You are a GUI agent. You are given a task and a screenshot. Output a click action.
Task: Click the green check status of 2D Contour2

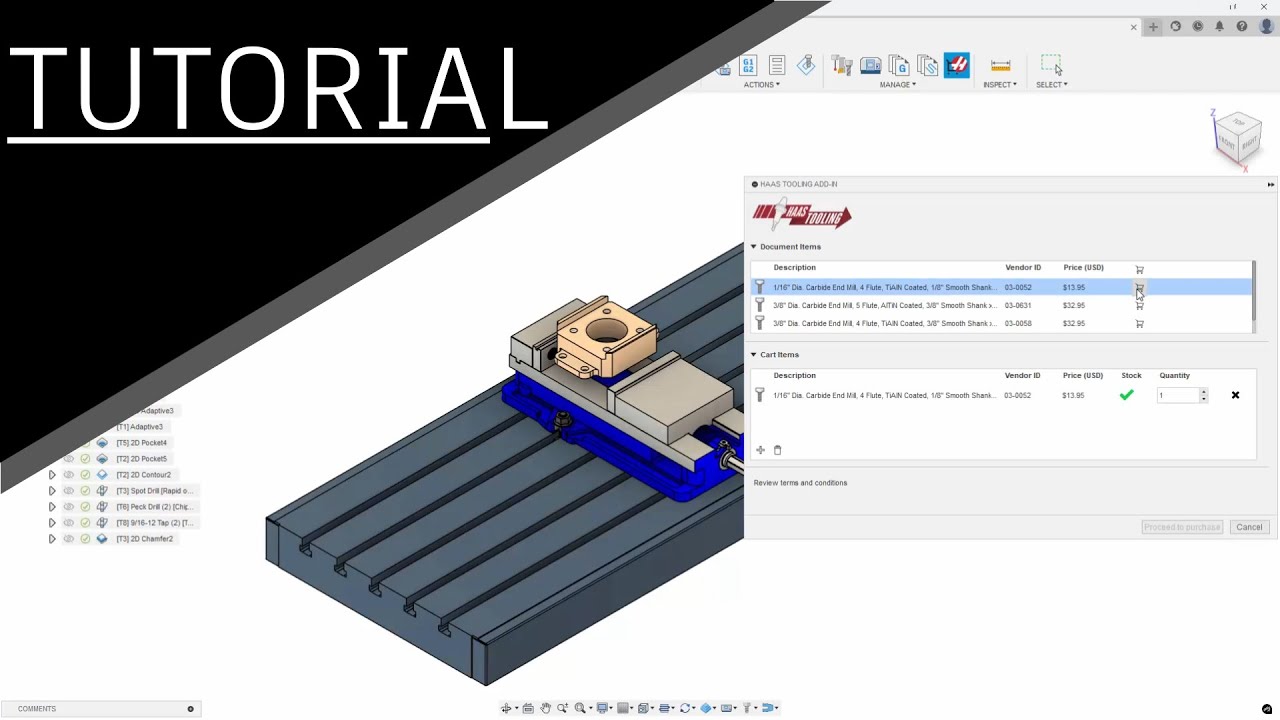(85, 475)
